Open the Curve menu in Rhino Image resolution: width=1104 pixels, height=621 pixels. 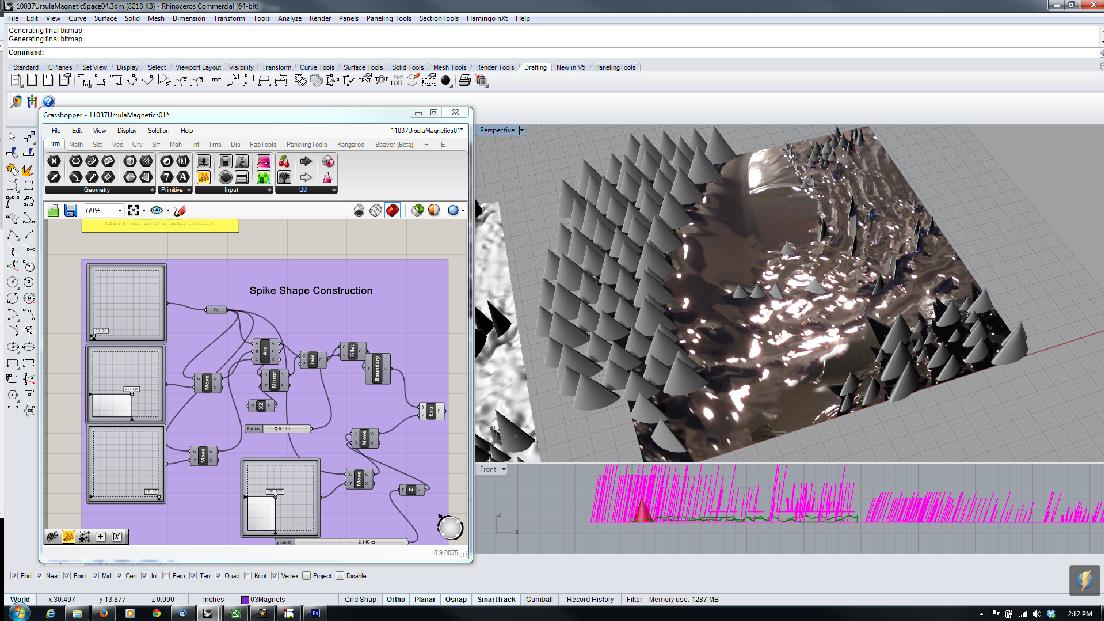(77, 18)
